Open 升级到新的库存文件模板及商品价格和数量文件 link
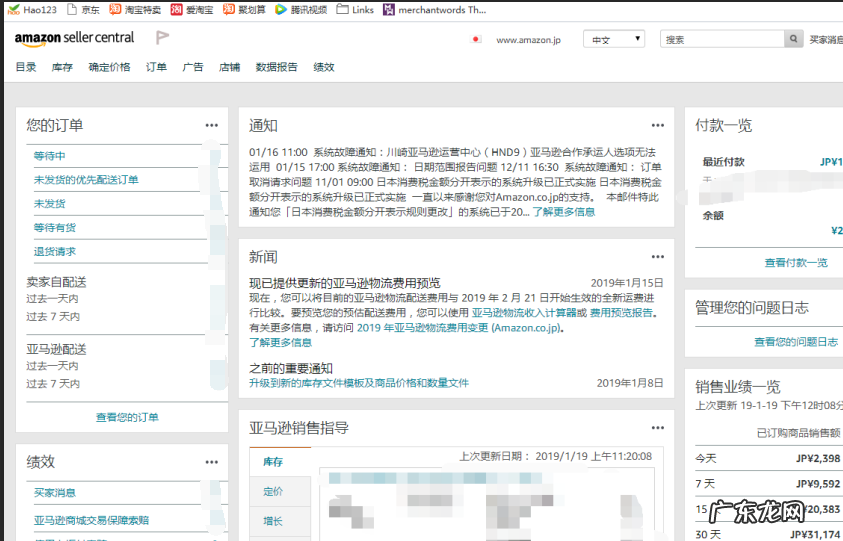This screenshot has height=541, width=843. [x=359, y=383]
